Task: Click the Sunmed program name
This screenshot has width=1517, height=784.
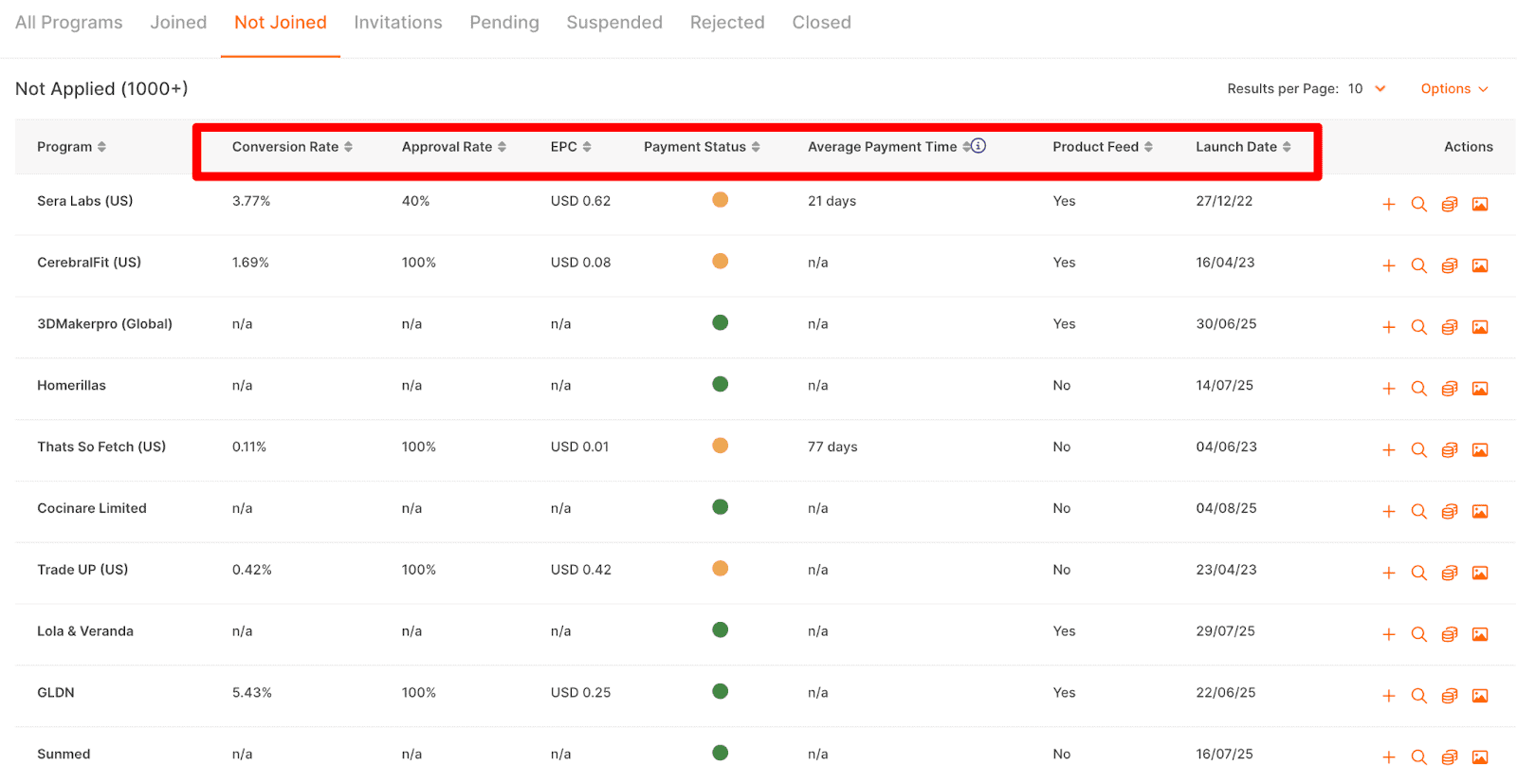Action: (64, 755)
